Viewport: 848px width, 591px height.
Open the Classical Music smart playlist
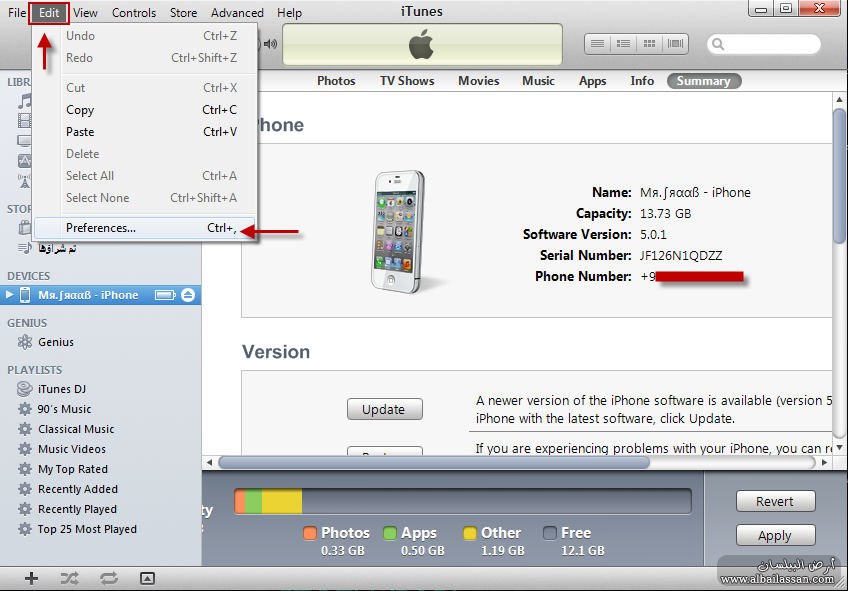[76, 429]
